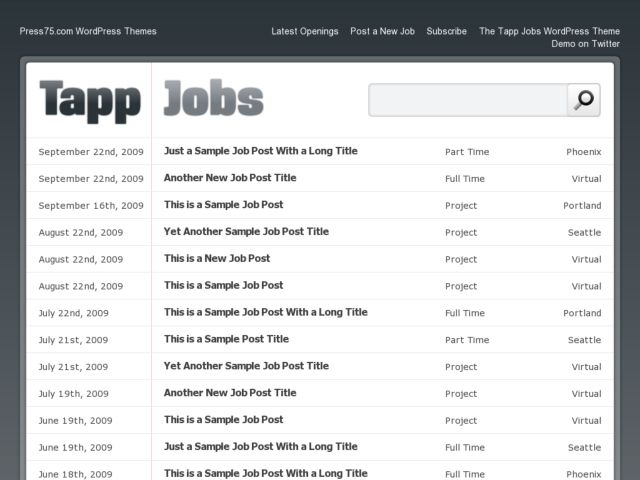This screenshot has width=640, height=480.
Task: Click the magnifying glass search icon
Action: point(584,100)
